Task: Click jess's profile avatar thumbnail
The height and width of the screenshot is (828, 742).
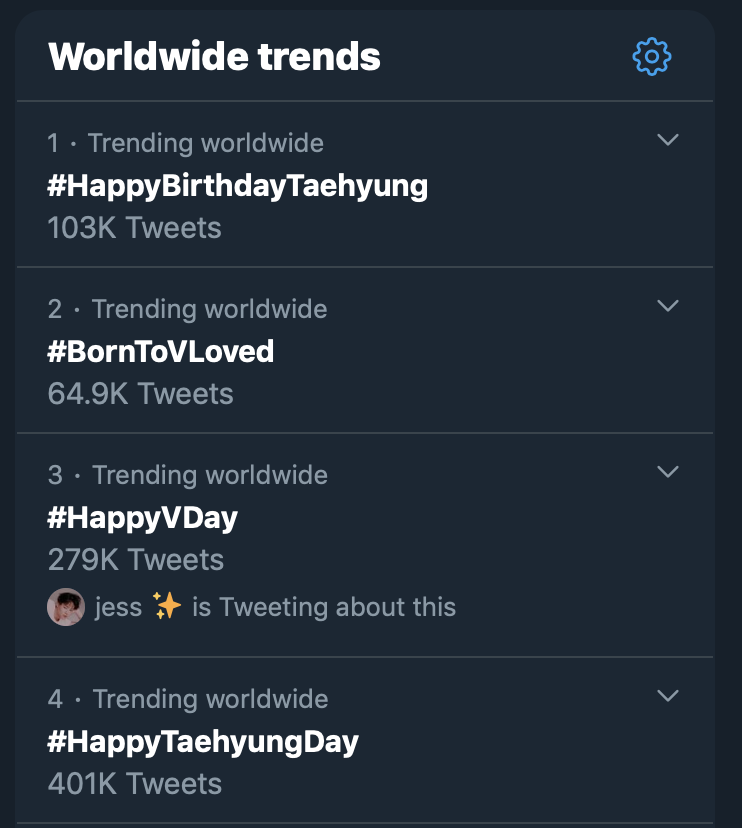Action: coord(66,607)
